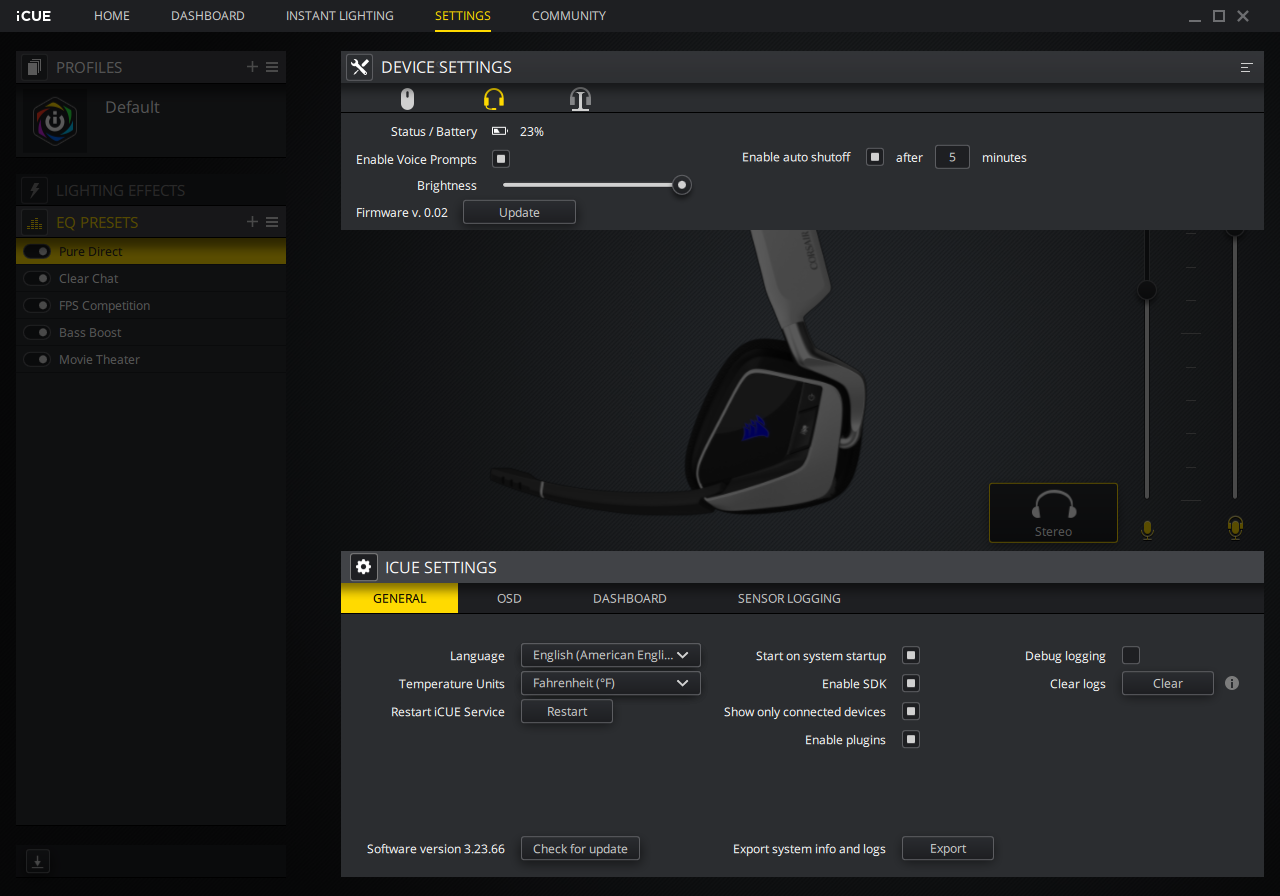Viewport: 1280px width, 896px height.
Task: Toggle the FPS Competition preset switch
Action: (37, 306)
